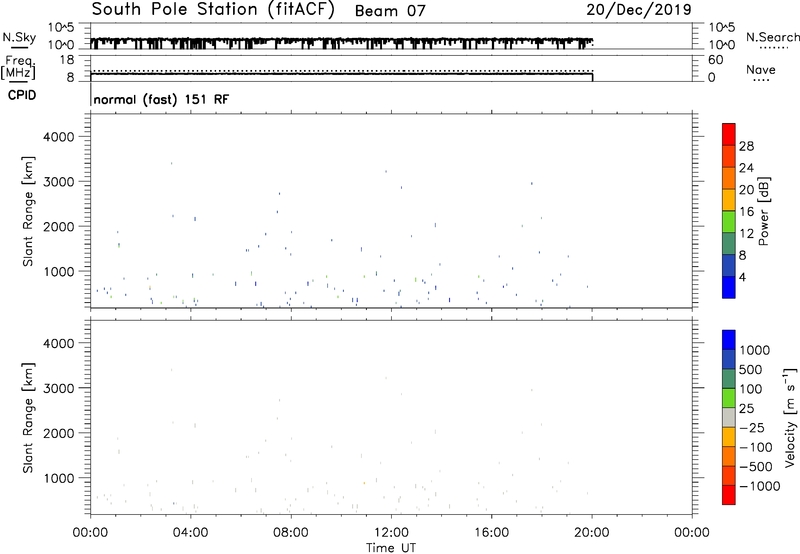800x554 pixels.
Task: Select the "CPID" label
Action: point(22,95)
